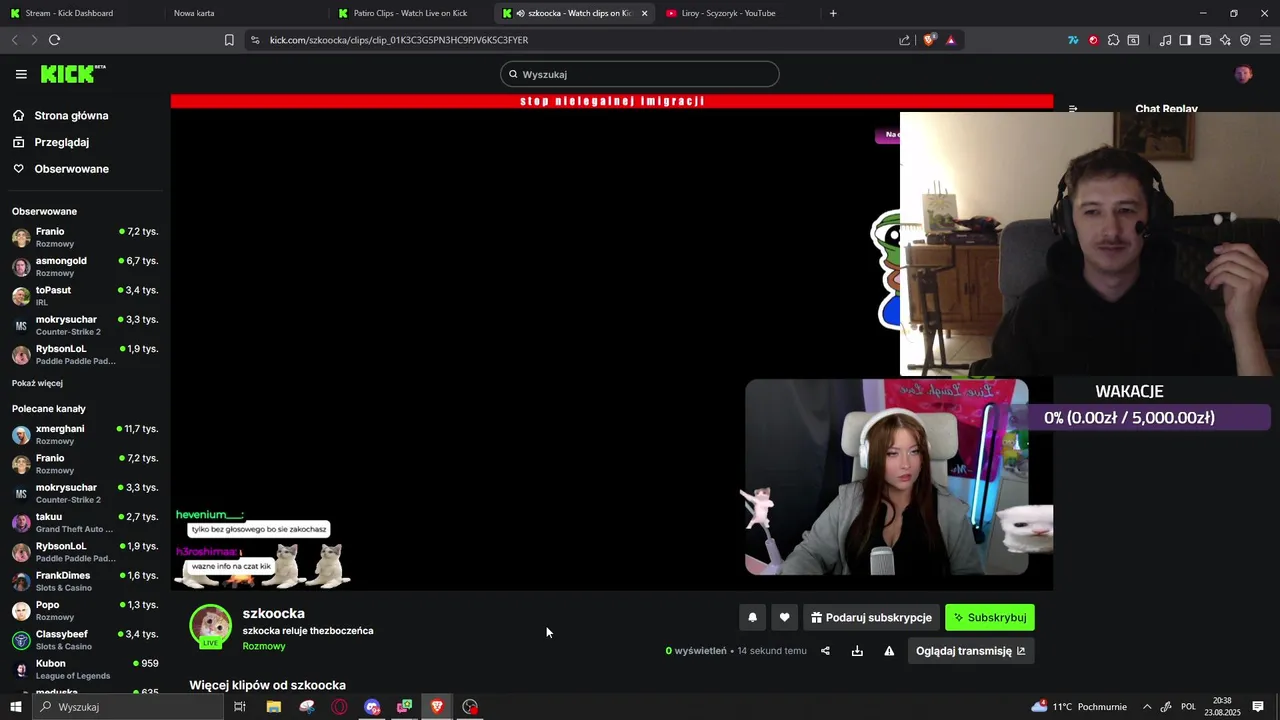This screenshot has width=1280, height=720.
Task: Focus the Wyszukaj search field on Kick
Action: pyautogui.click(x=640, y=74)
